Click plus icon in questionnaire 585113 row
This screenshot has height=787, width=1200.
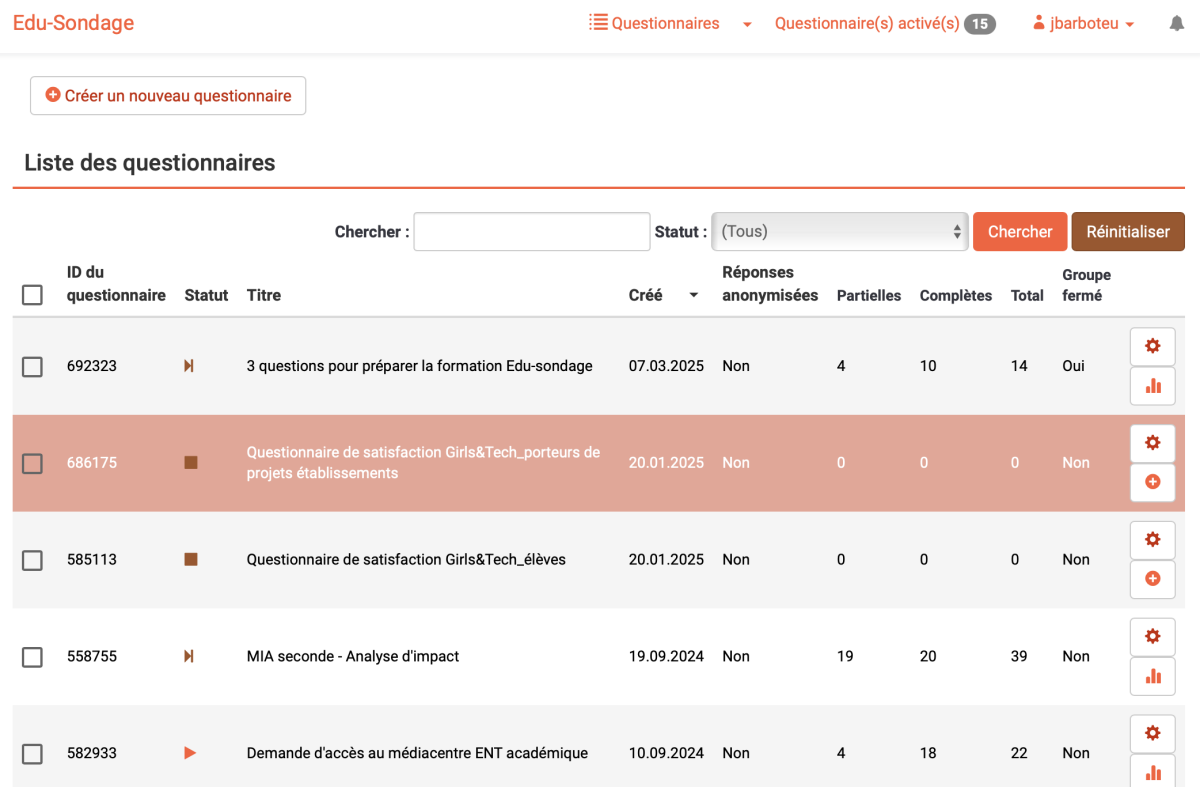coord(1152,579)
